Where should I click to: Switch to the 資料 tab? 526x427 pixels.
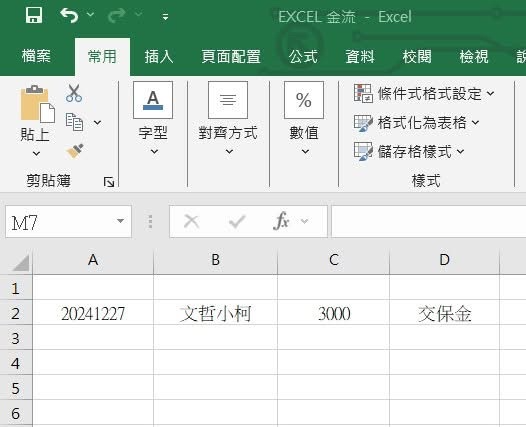tap(360, 56)
